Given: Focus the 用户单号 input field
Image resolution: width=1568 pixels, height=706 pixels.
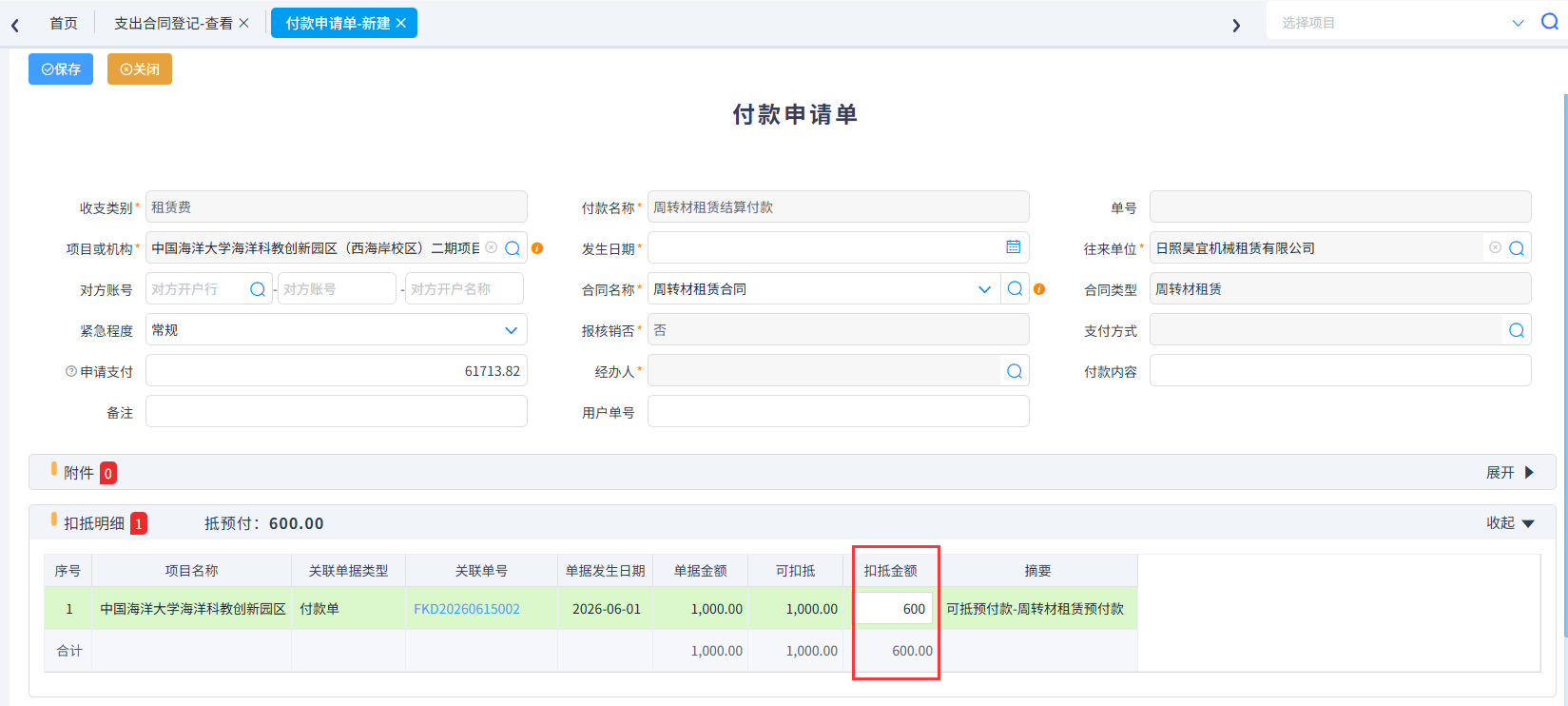Looking at the screenshot, I should 838,412.
